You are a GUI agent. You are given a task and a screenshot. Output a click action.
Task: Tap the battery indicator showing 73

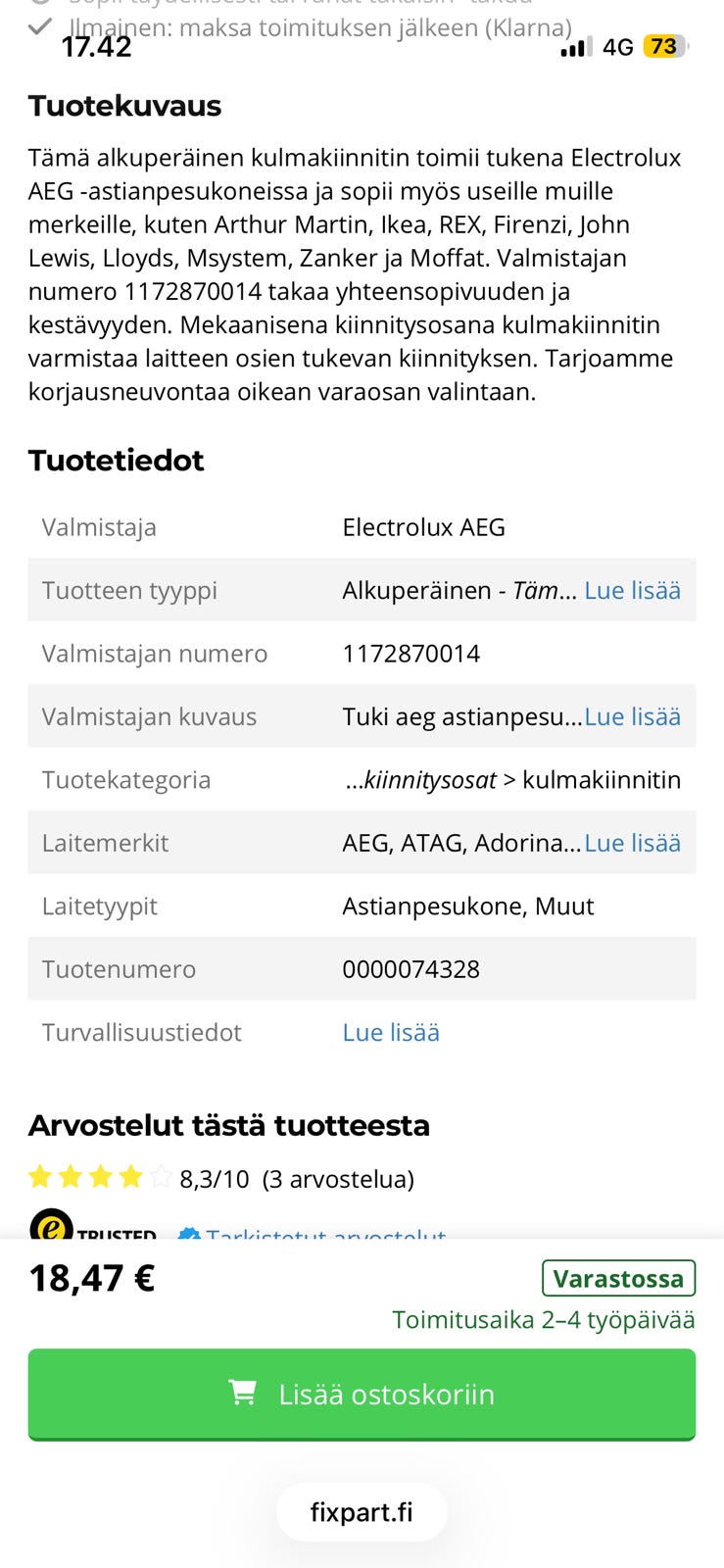click(665, 46)
